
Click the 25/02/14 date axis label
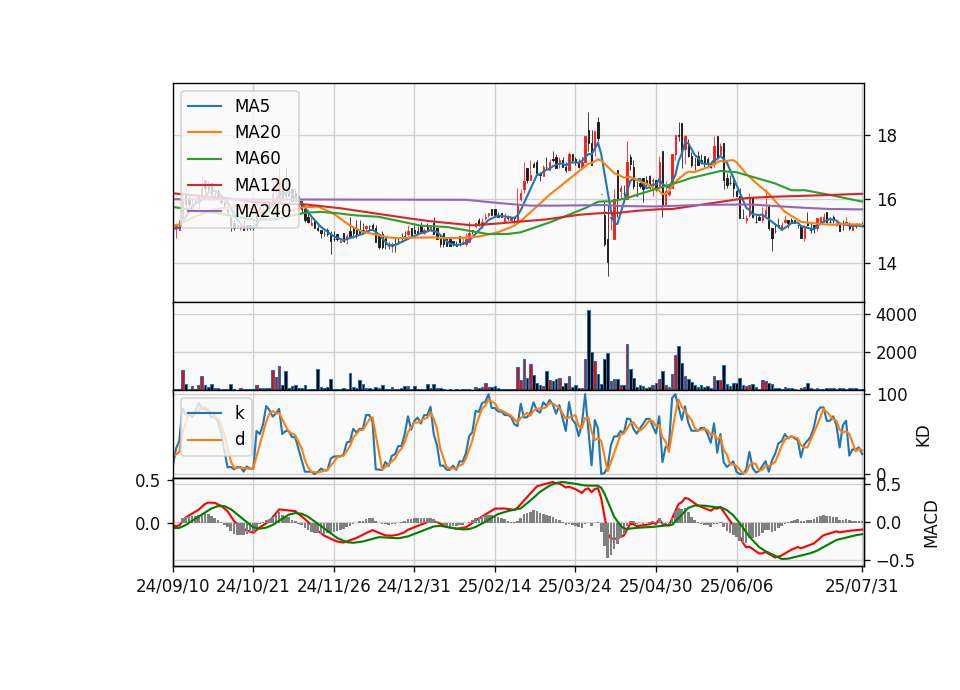pyautogui.click(x=495, y=586)
